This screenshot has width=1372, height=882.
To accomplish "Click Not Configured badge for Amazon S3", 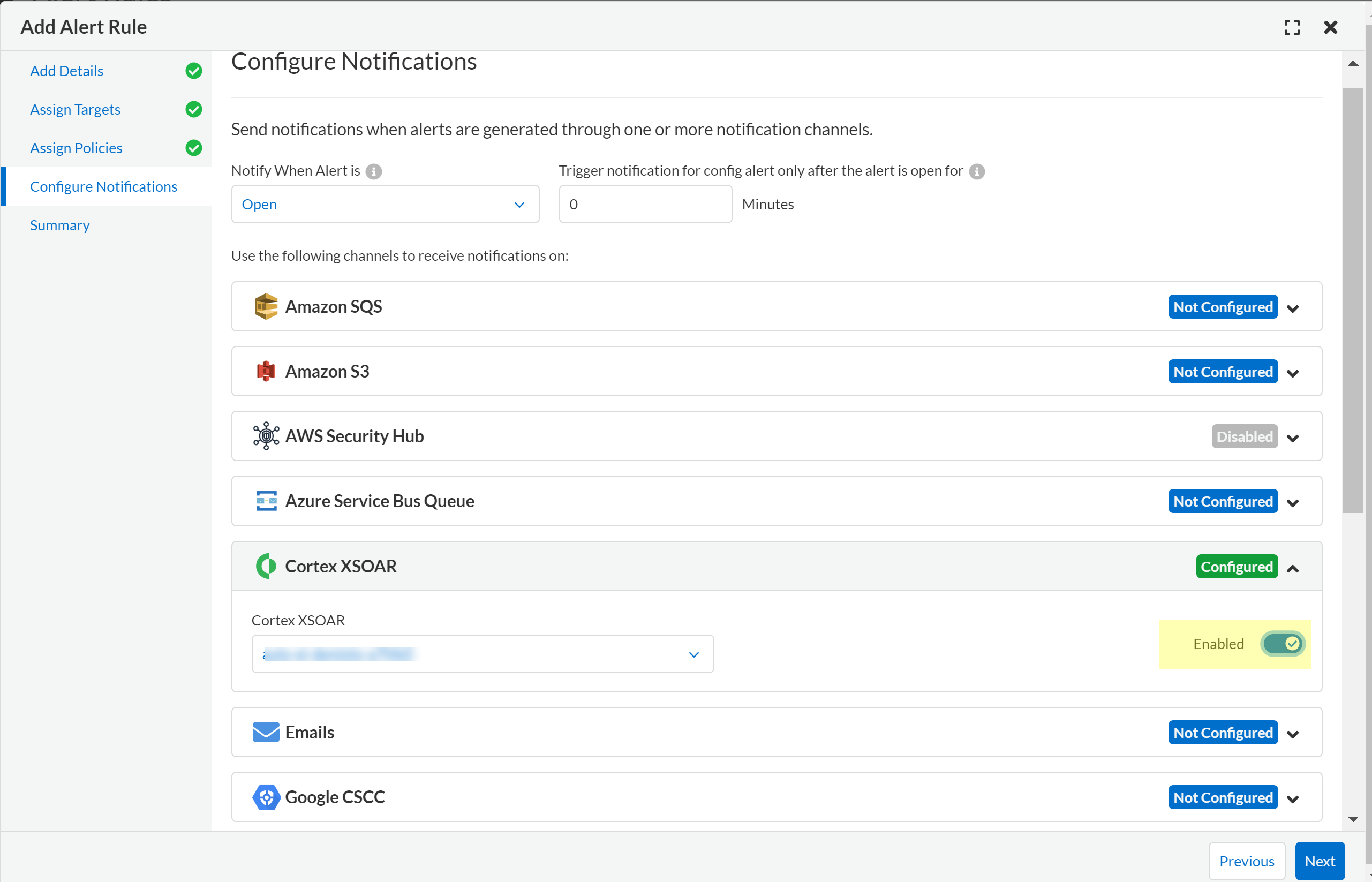I will 1223,372.
